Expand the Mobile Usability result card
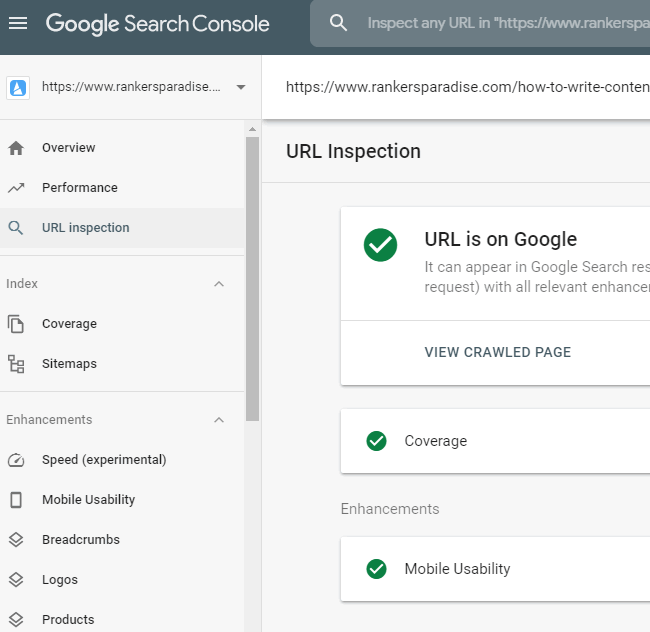Screen dimensions: 650x632 [x=495, y=569]
